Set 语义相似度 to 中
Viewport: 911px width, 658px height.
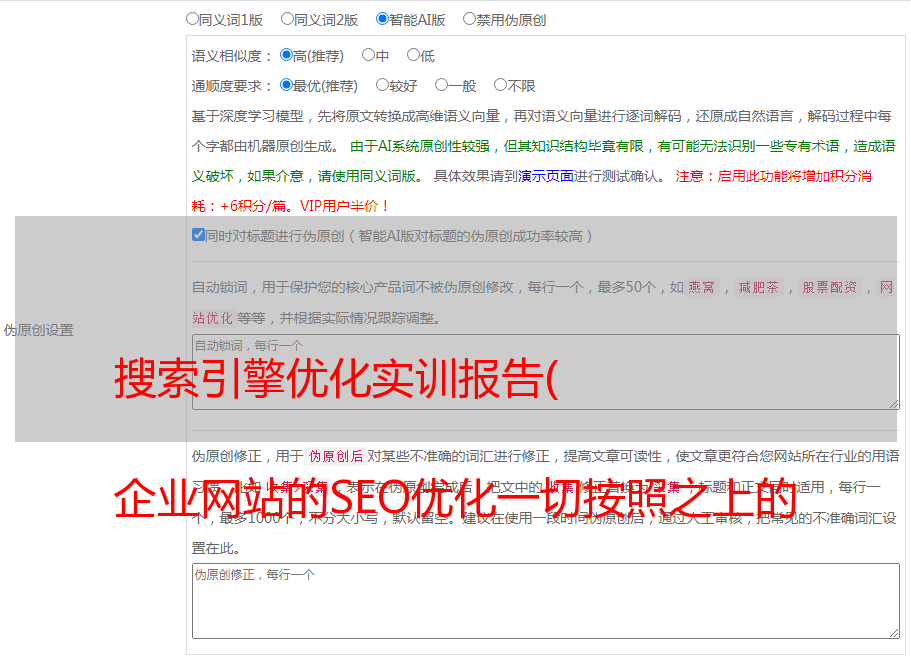368,56
